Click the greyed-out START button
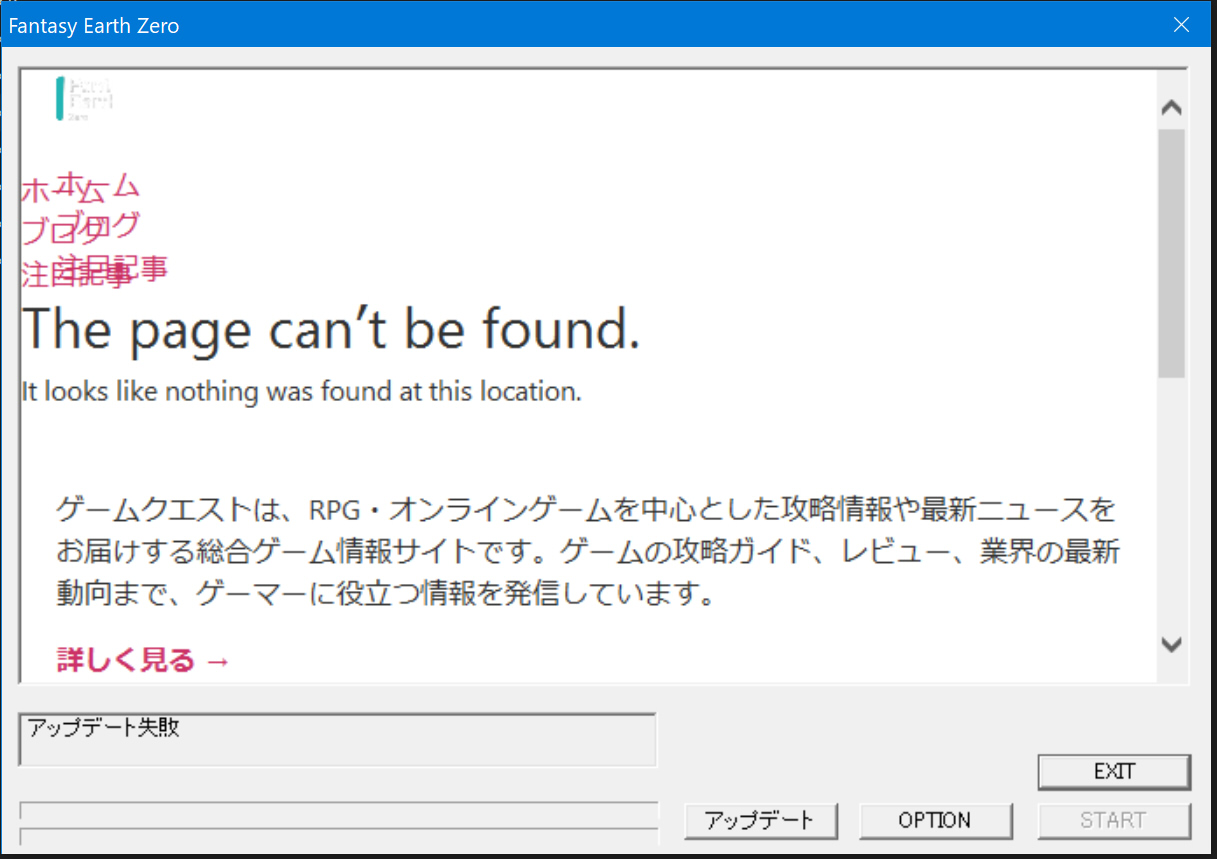The height and width of the screenshot is (859, 1217). click(x=1113, y=821)
